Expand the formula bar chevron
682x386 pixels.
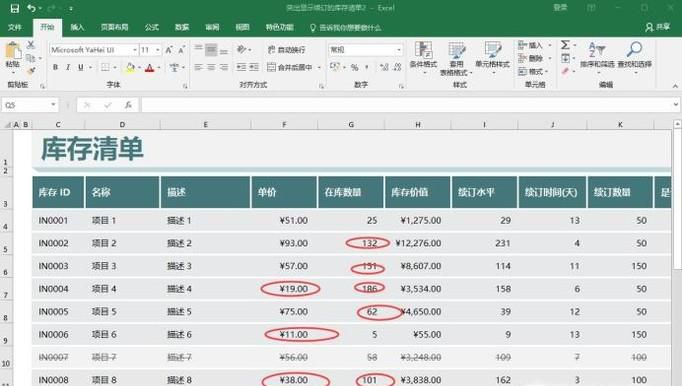pyautogui.click(x=675, y=104)
